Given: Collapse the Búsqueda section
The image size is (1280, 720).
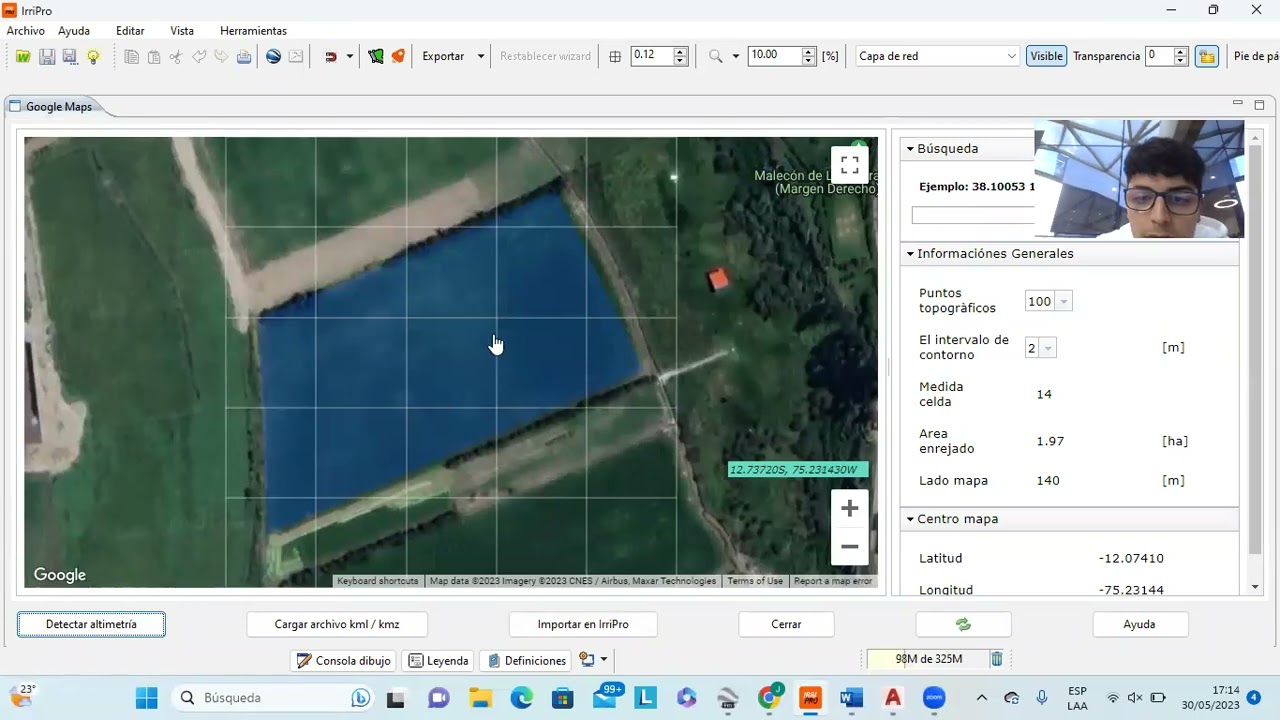Looking at the screenshot, I should click(x=911, y=149).
